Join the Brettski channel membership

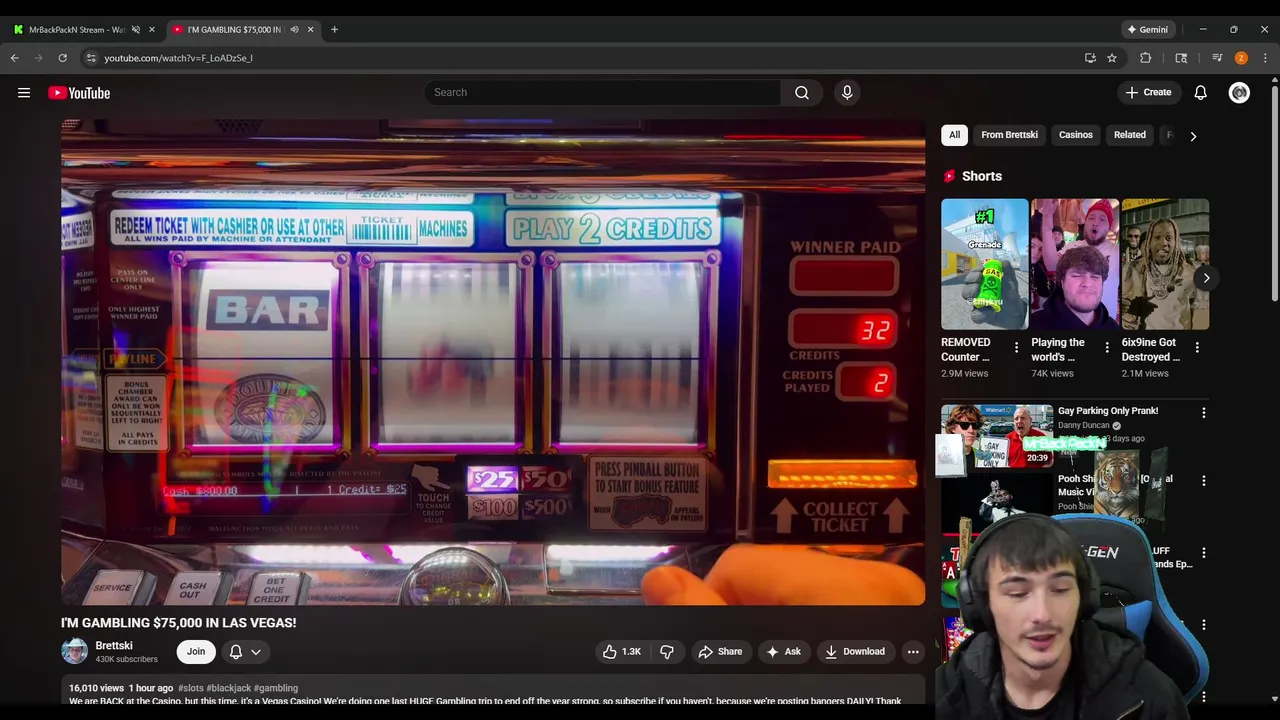[196, 652]
